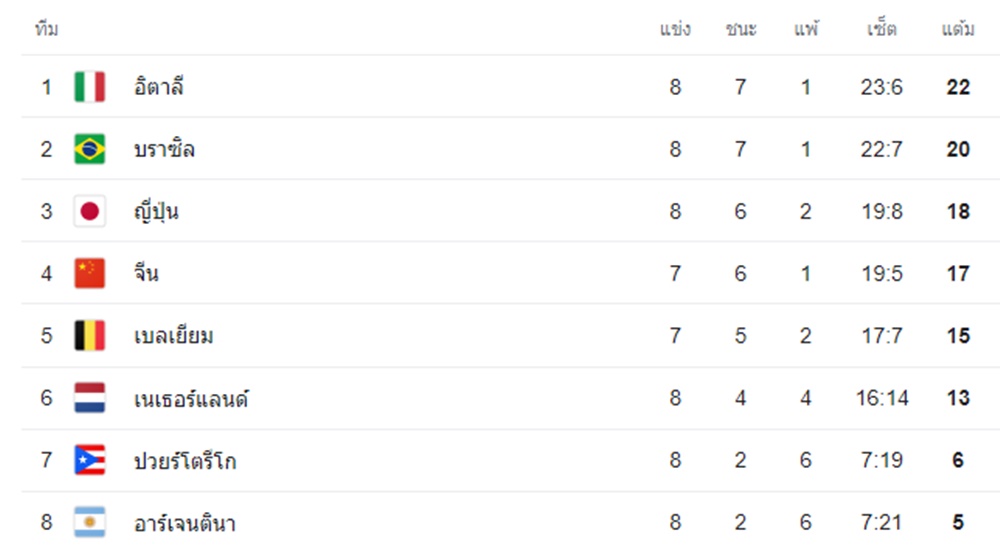
Task: Click the จีน team name
Action: pos(146,273)
